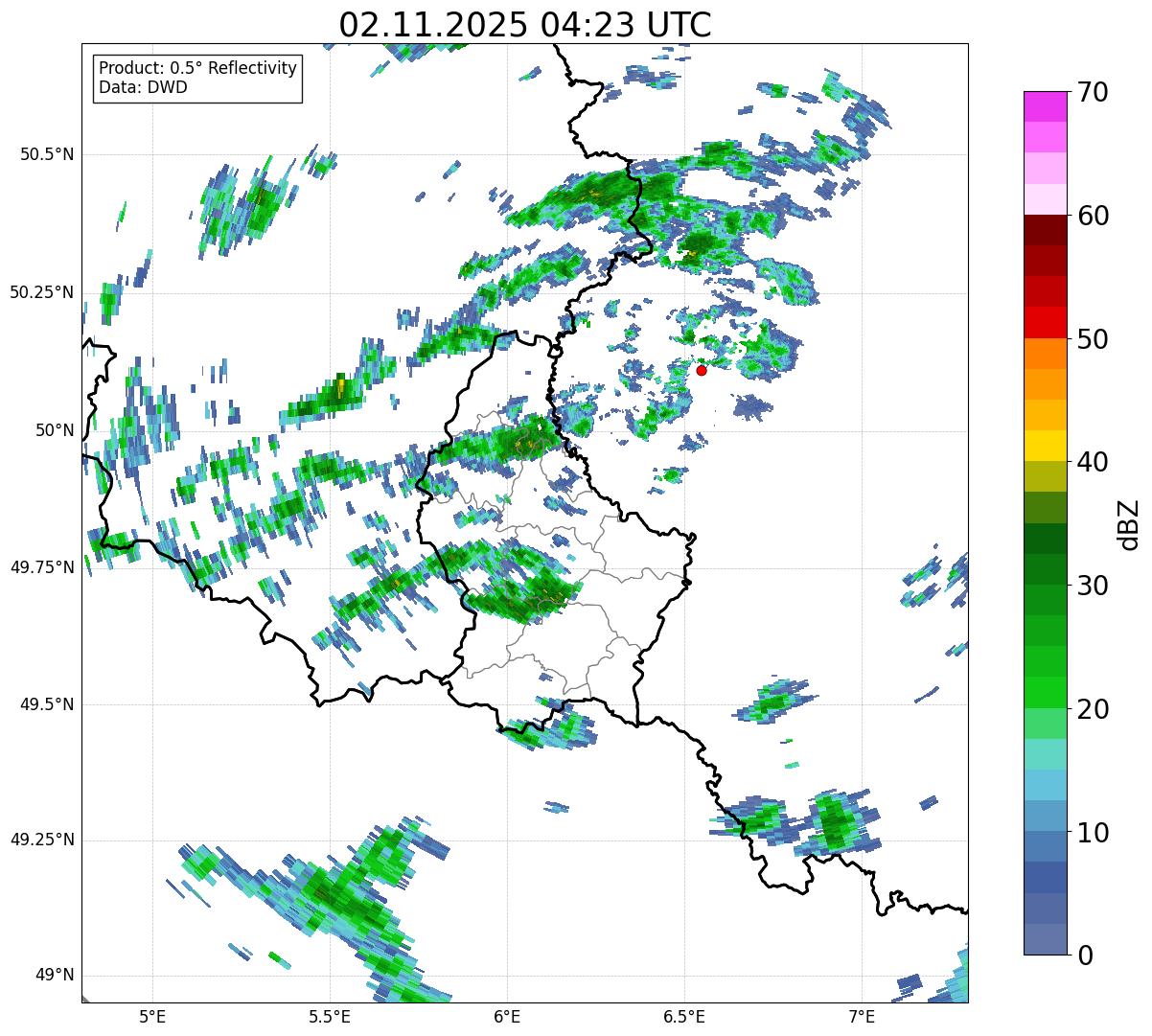This screenshot has height=1036, width=1152.
Task: Click the 6°E longitude label
Action: click(507, 1016)
